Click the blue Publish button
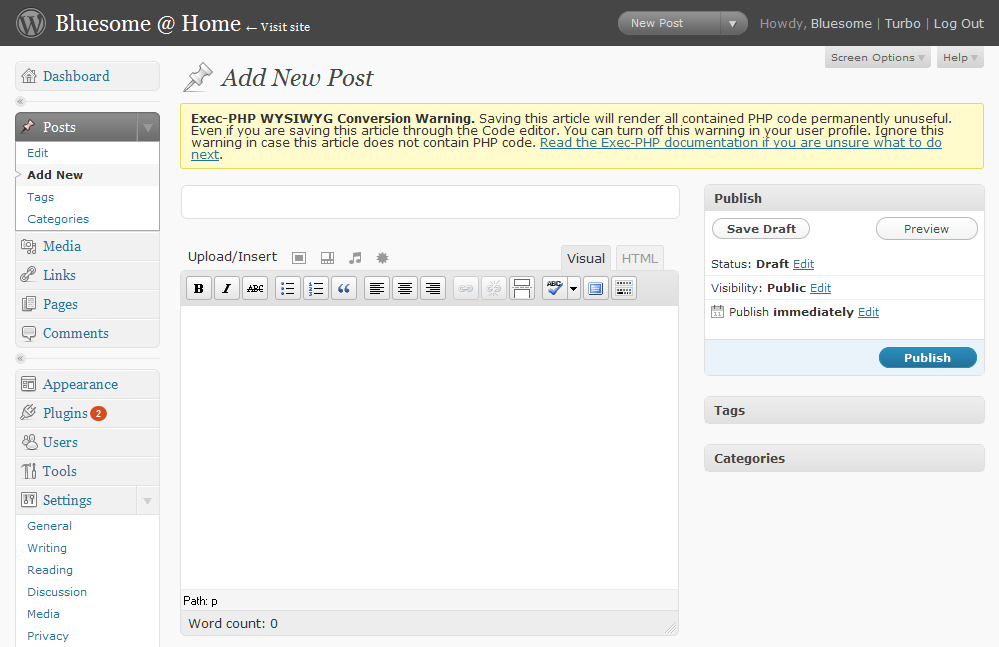Image resolution: width=999 pixels, height=647 pixels. (x=927, y=358)
